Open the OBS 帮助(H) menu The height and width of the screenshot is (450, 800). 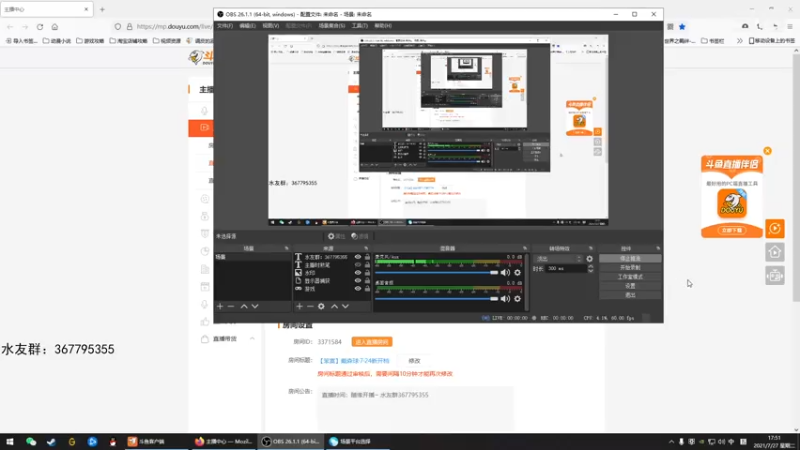(383, 26)
